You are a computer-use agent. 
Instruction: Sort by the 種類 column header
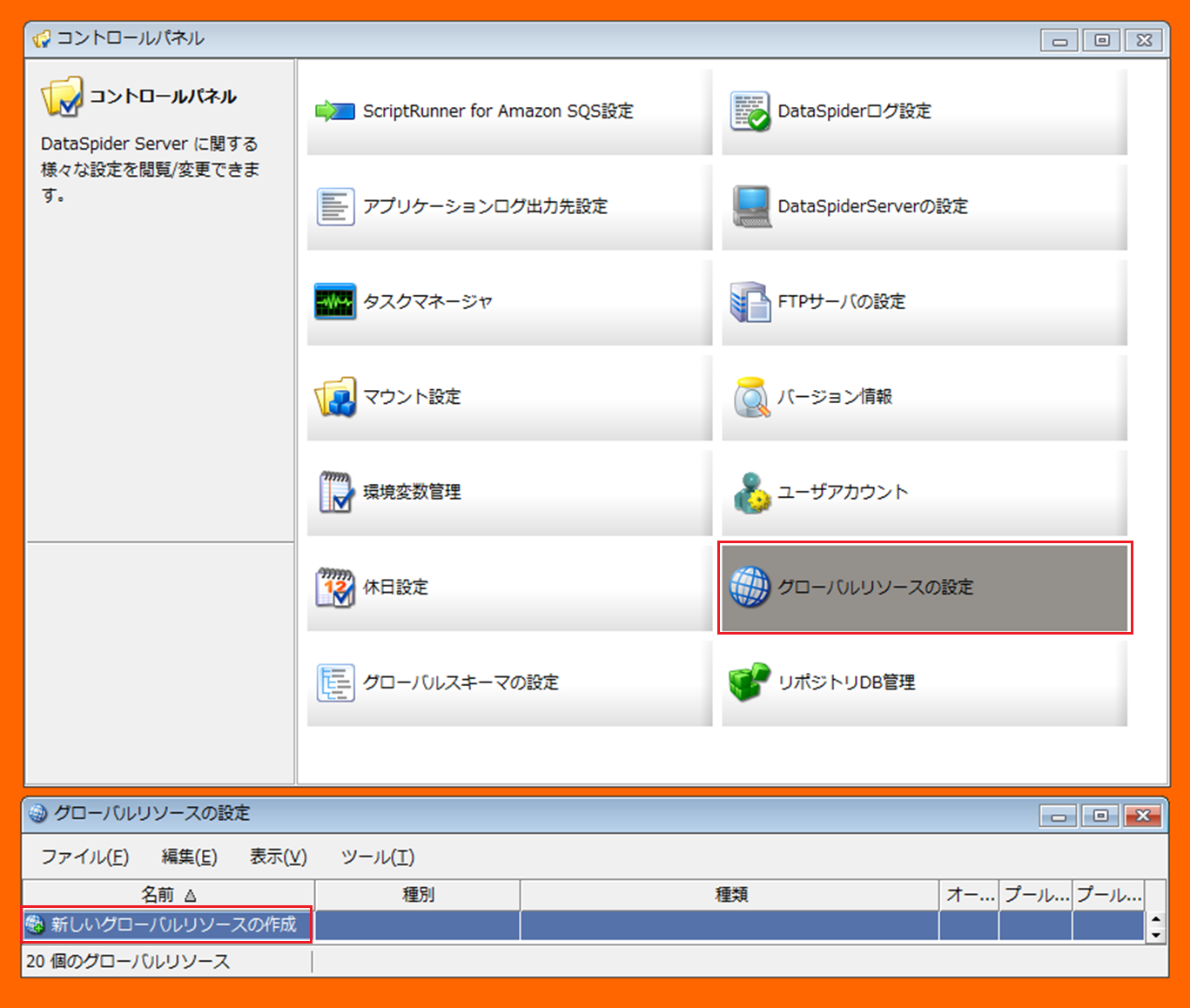point(730,895)
